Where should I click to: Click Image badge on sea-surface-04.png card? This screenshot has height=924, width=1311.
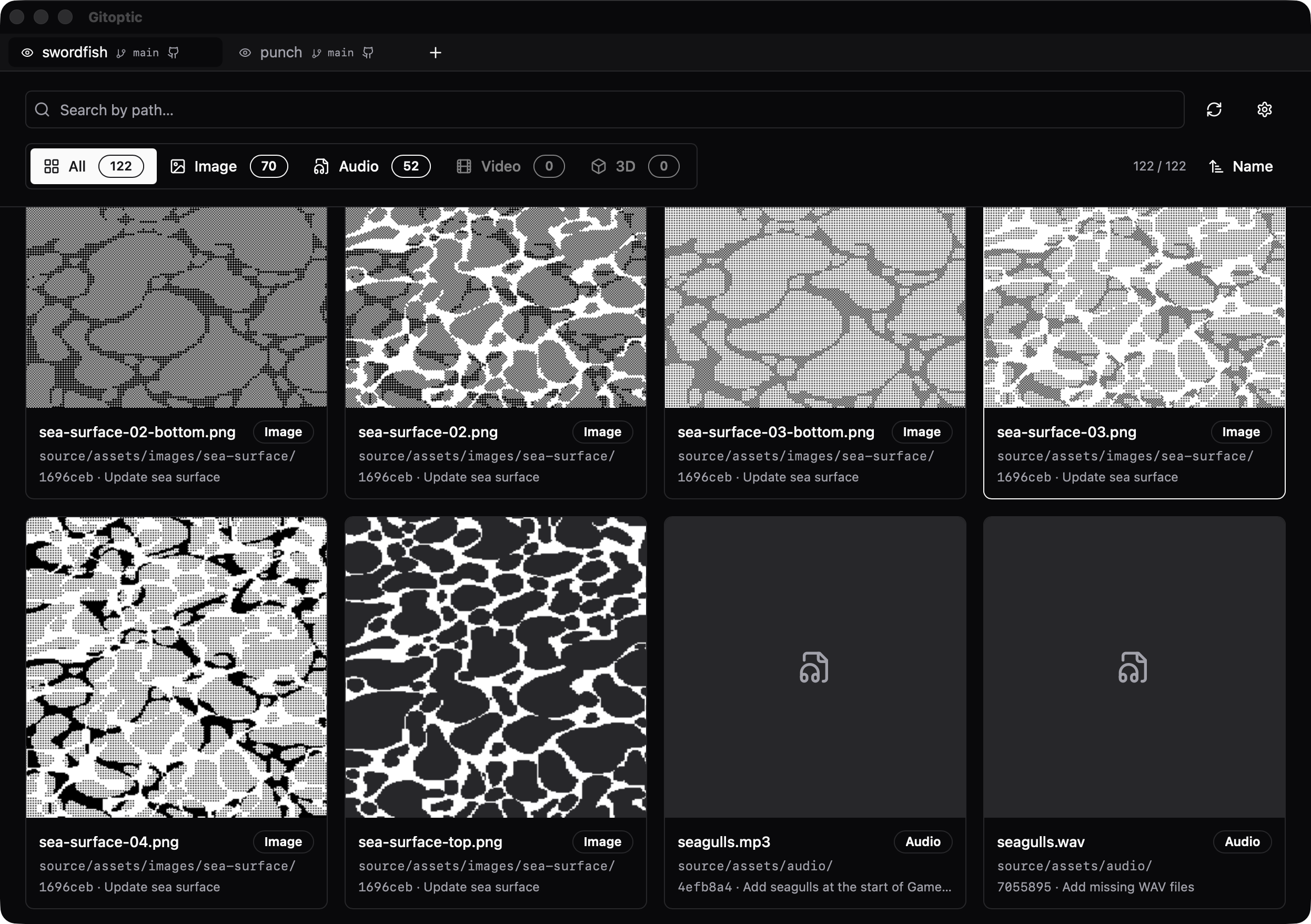pyautogui.click(x=283, y=841)
